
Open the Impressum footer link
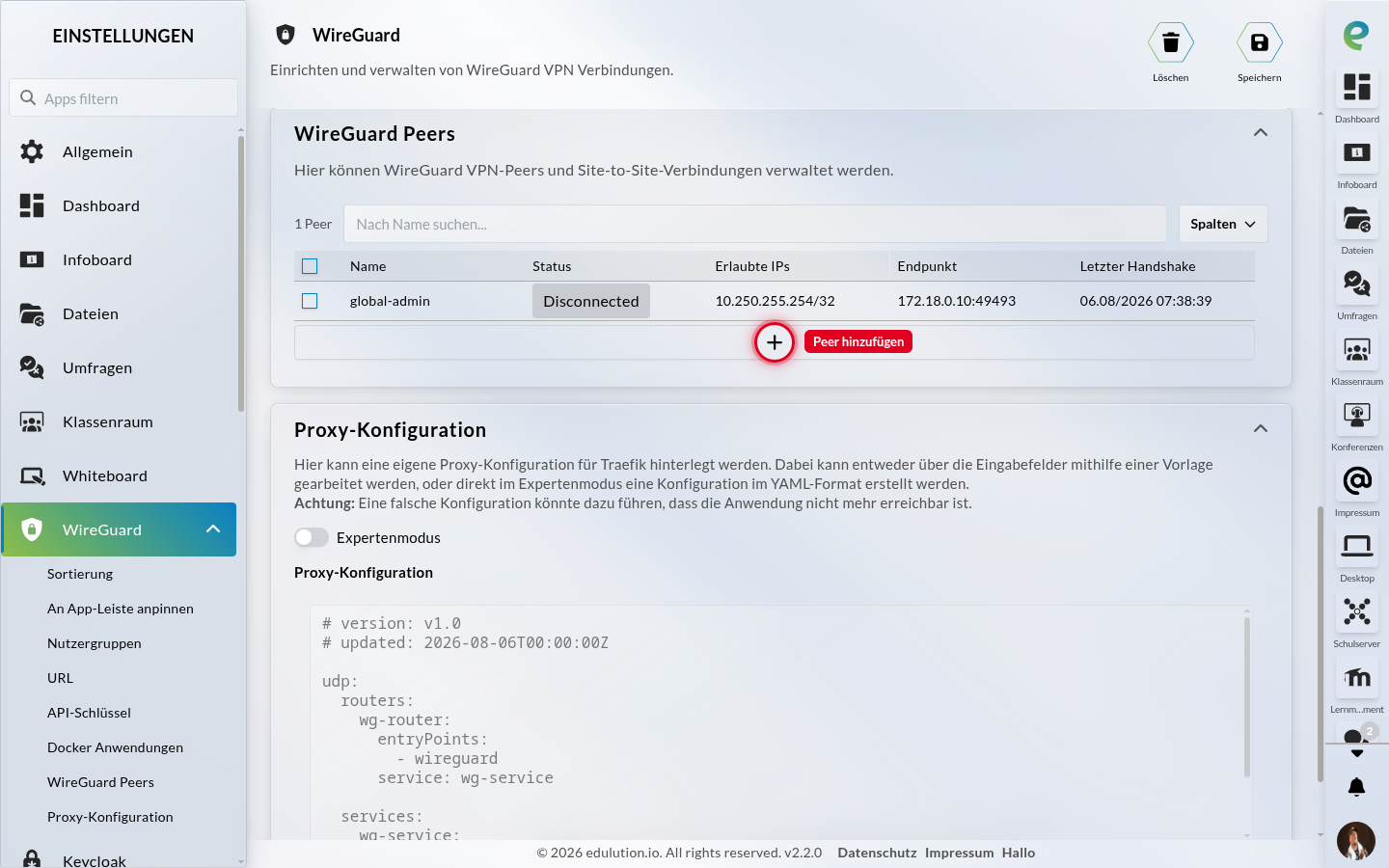pyautogui.click(x=959, y=853)
